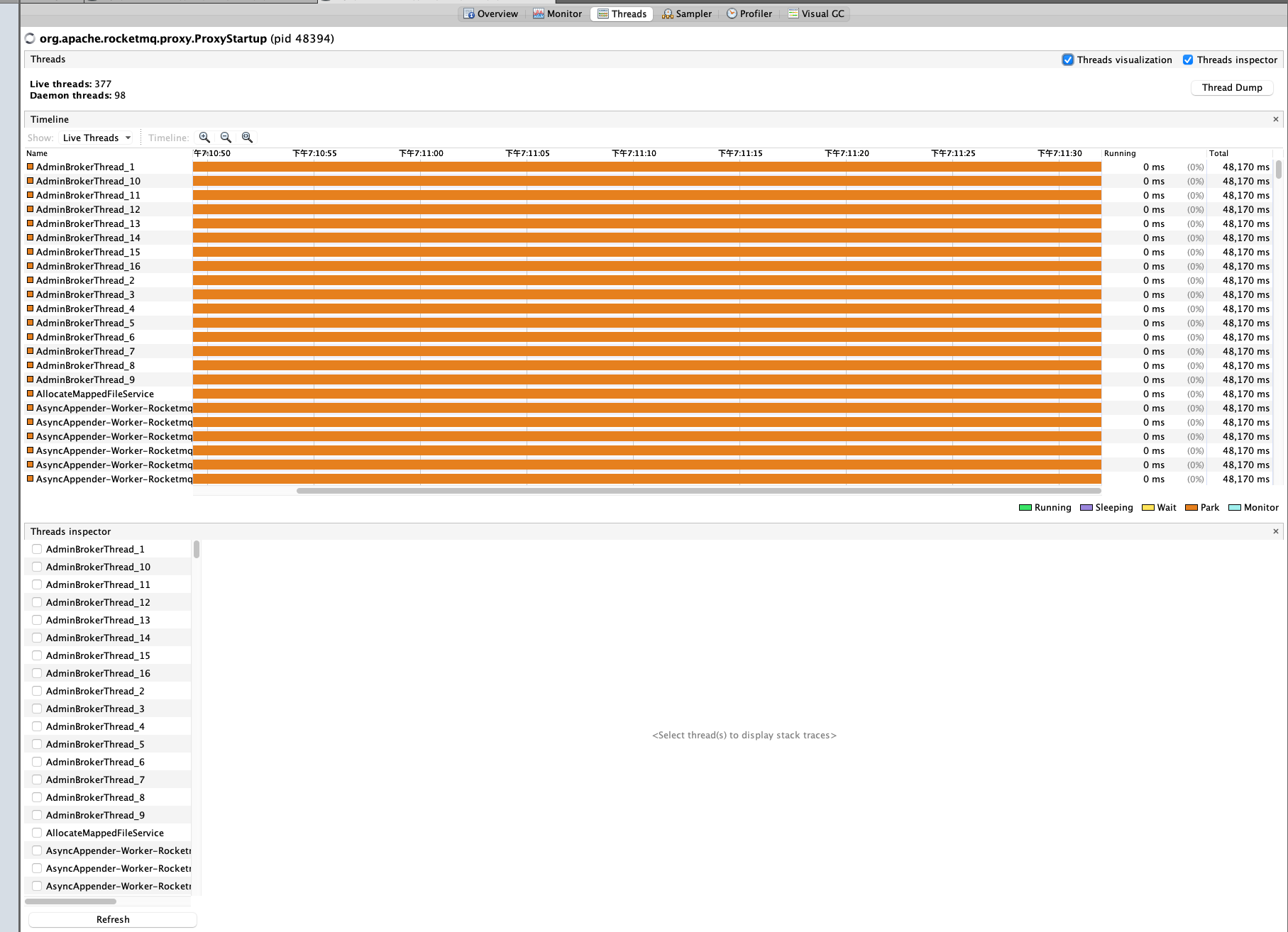Click AdminBrokerThread_5's orange timeline bar

coord(647,323)
